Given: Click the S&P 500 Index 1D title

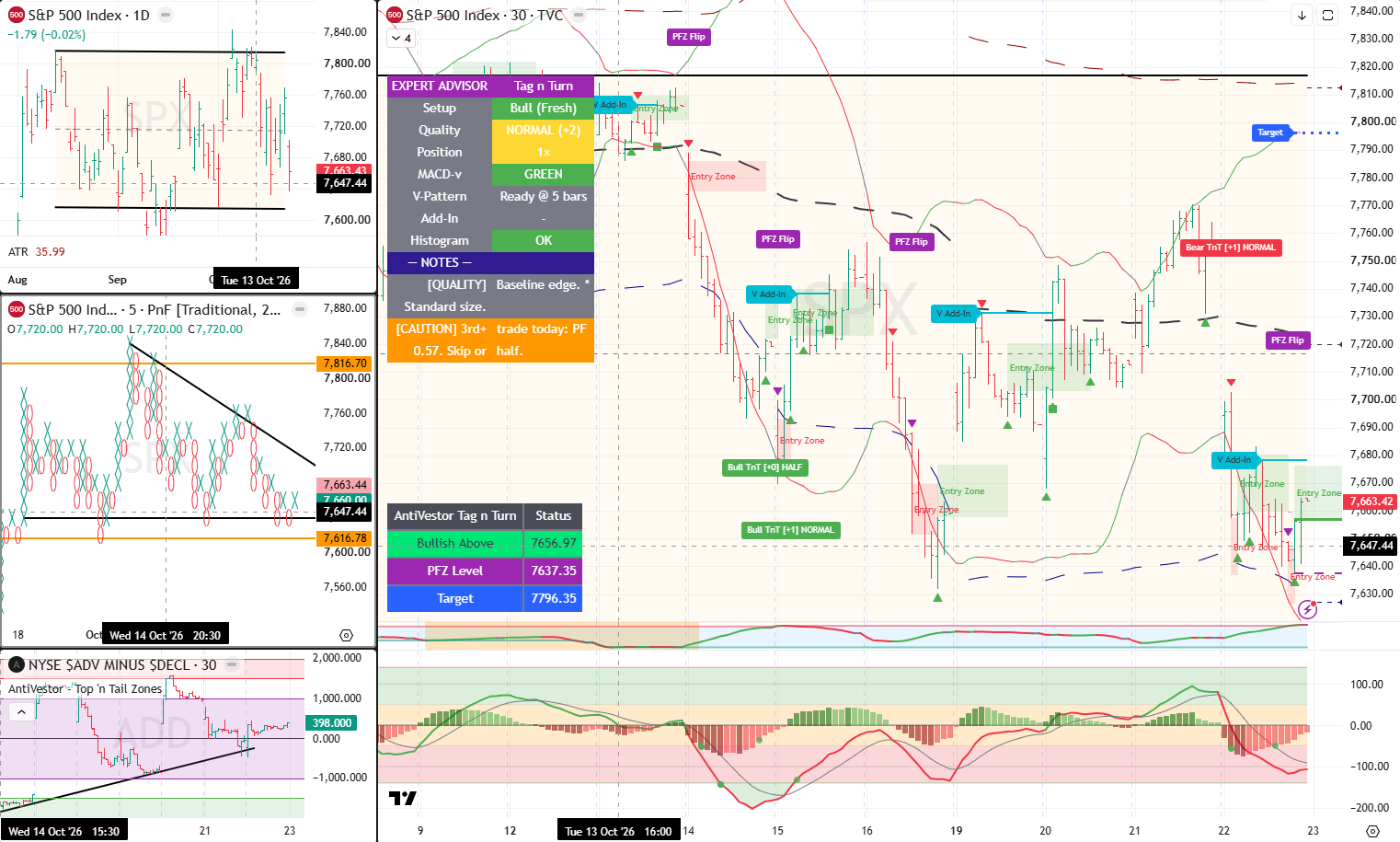Looking at the screenshot, I should click(x=88, y=15).
